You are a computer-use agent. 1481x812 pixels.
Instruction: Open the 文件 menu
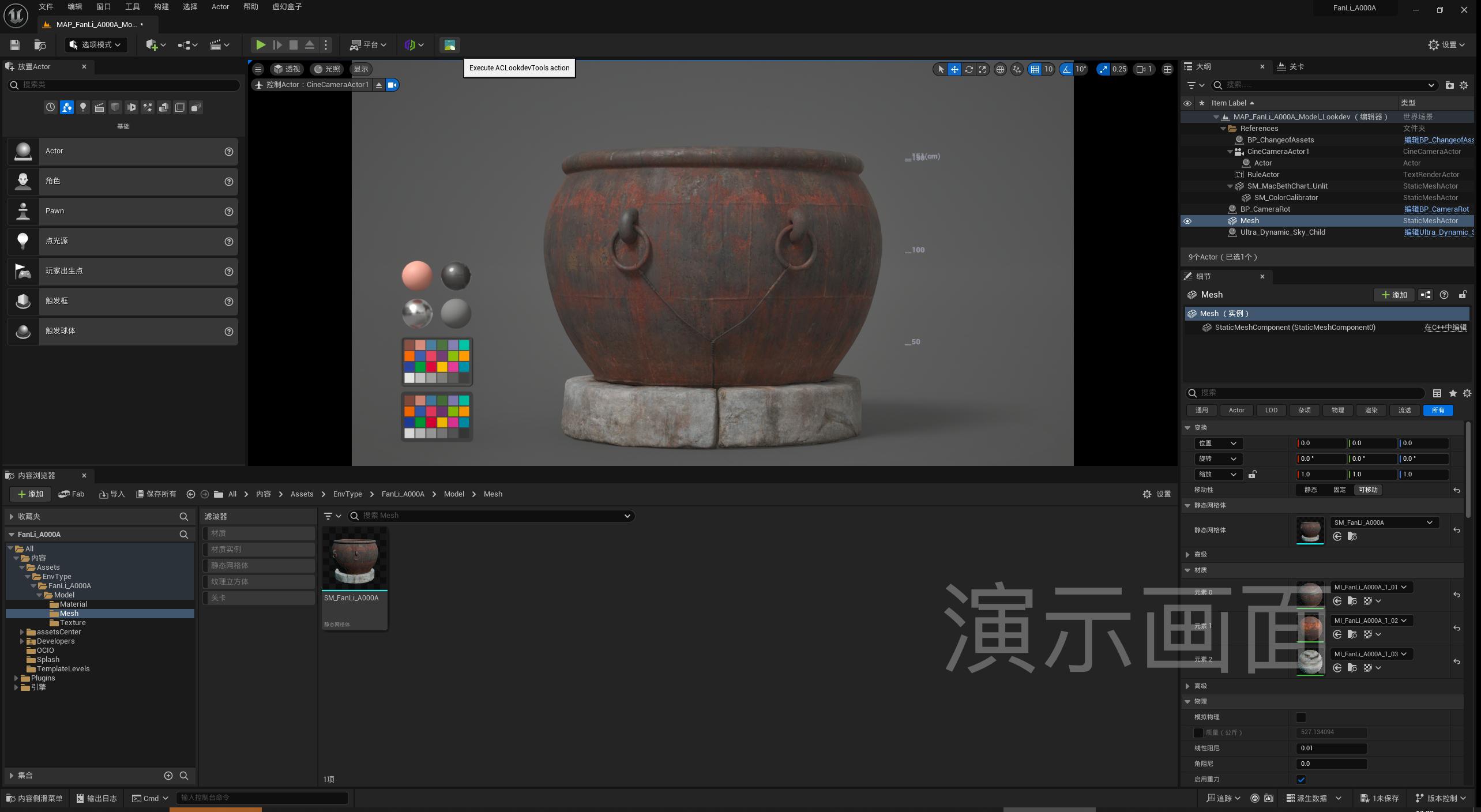point(46,7)
